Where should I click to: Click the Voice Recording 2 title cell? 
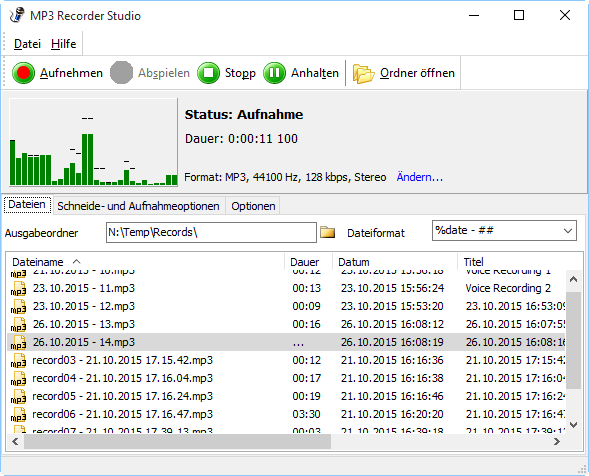[508, 288]
